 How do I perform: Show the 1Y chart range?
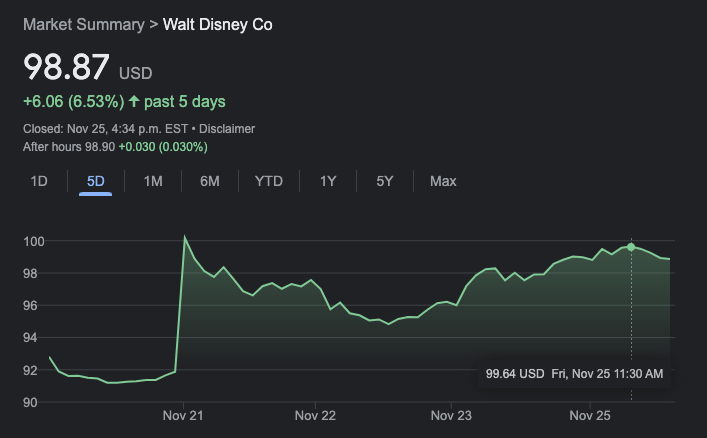(x=328, y=181)
